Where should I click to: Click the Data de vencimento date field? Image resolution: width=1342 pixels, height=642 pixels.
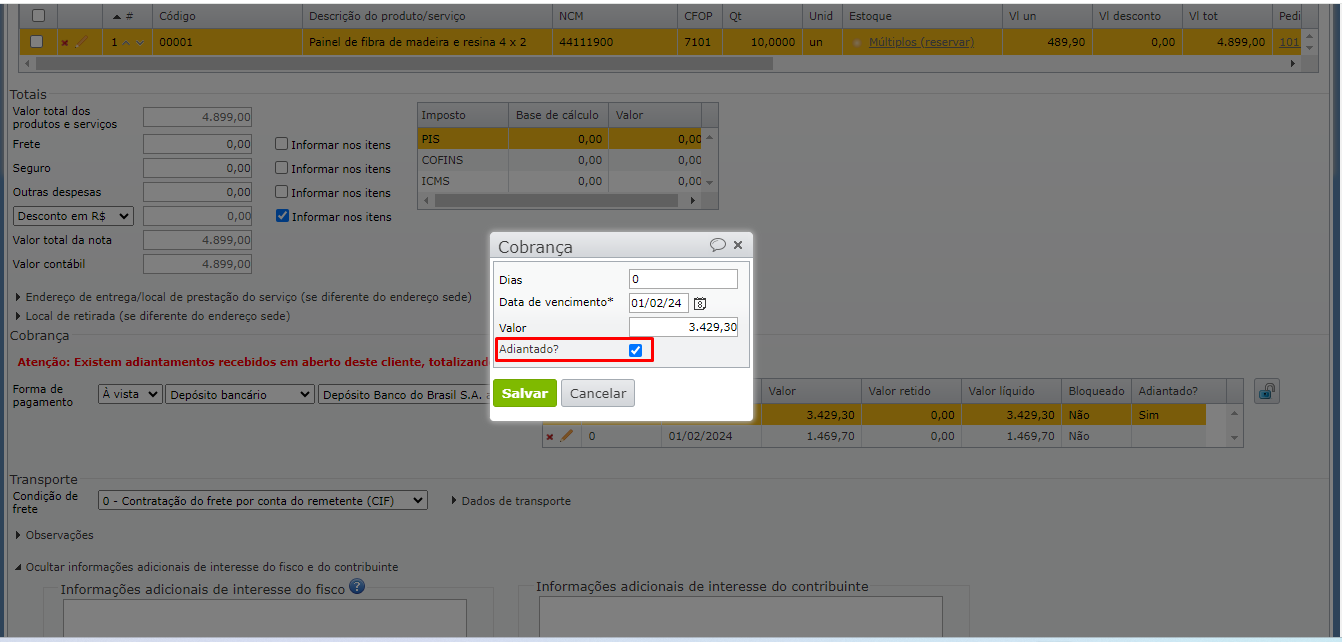click(659, 303)
